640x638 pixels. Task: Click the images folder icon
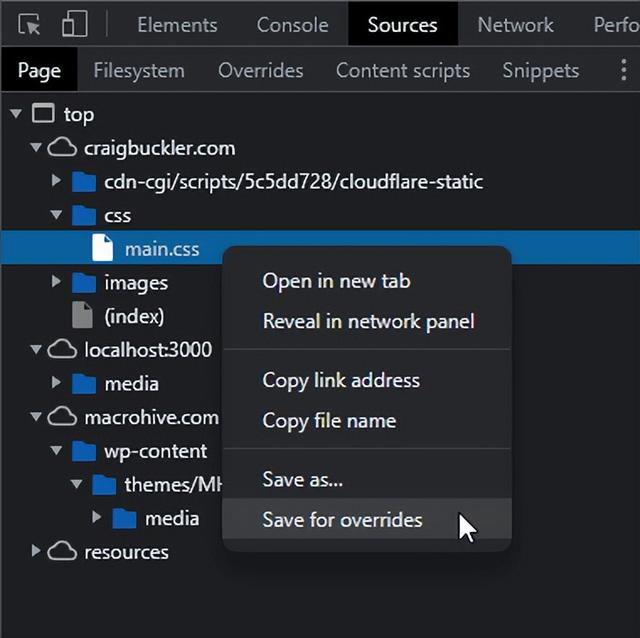pos(84,282)
